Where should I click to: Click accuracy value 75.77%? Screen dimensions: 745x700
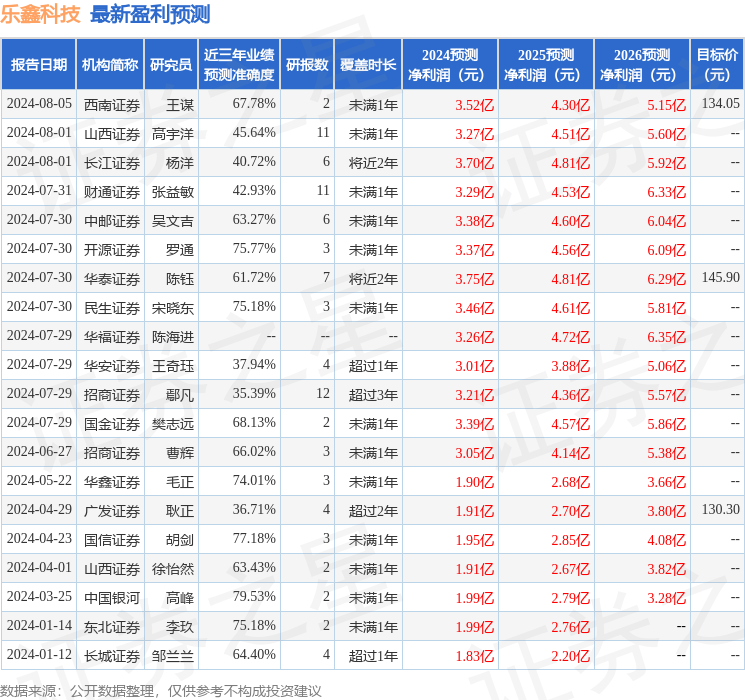pos(254,249)
